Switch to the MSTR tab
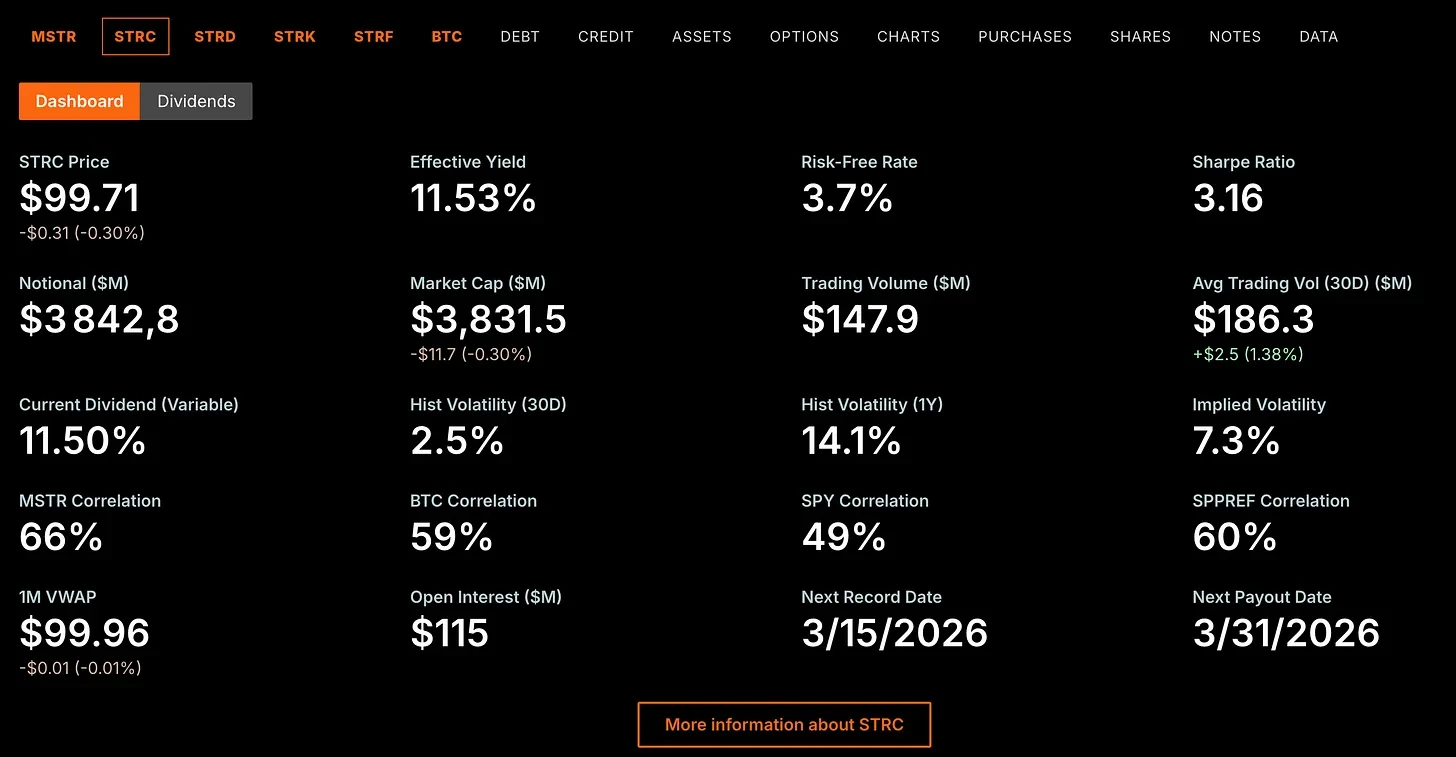The image size is (1456, 757). click(53, 36)
